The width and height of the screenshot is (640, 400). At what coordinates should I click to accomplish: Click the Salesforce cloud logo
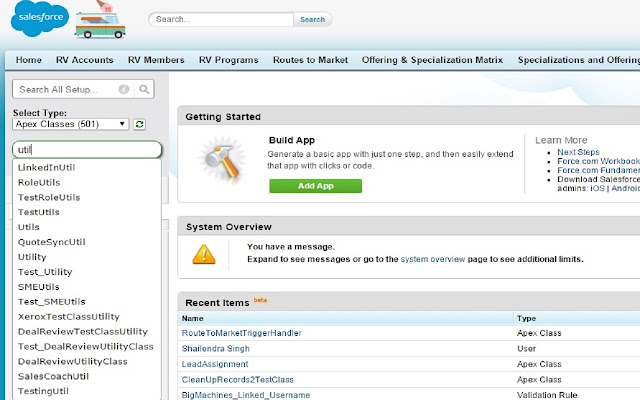[40, 18]
